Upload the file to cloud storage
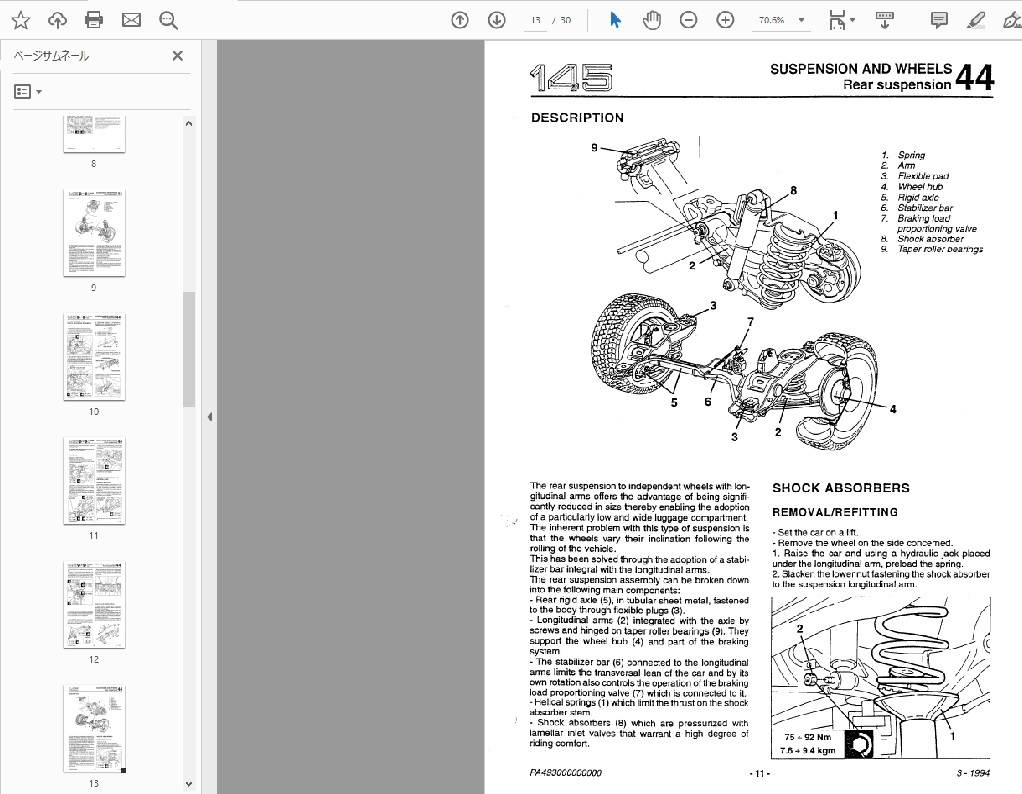Viewport: 1022px width, 794px height. tap(57, 20)
